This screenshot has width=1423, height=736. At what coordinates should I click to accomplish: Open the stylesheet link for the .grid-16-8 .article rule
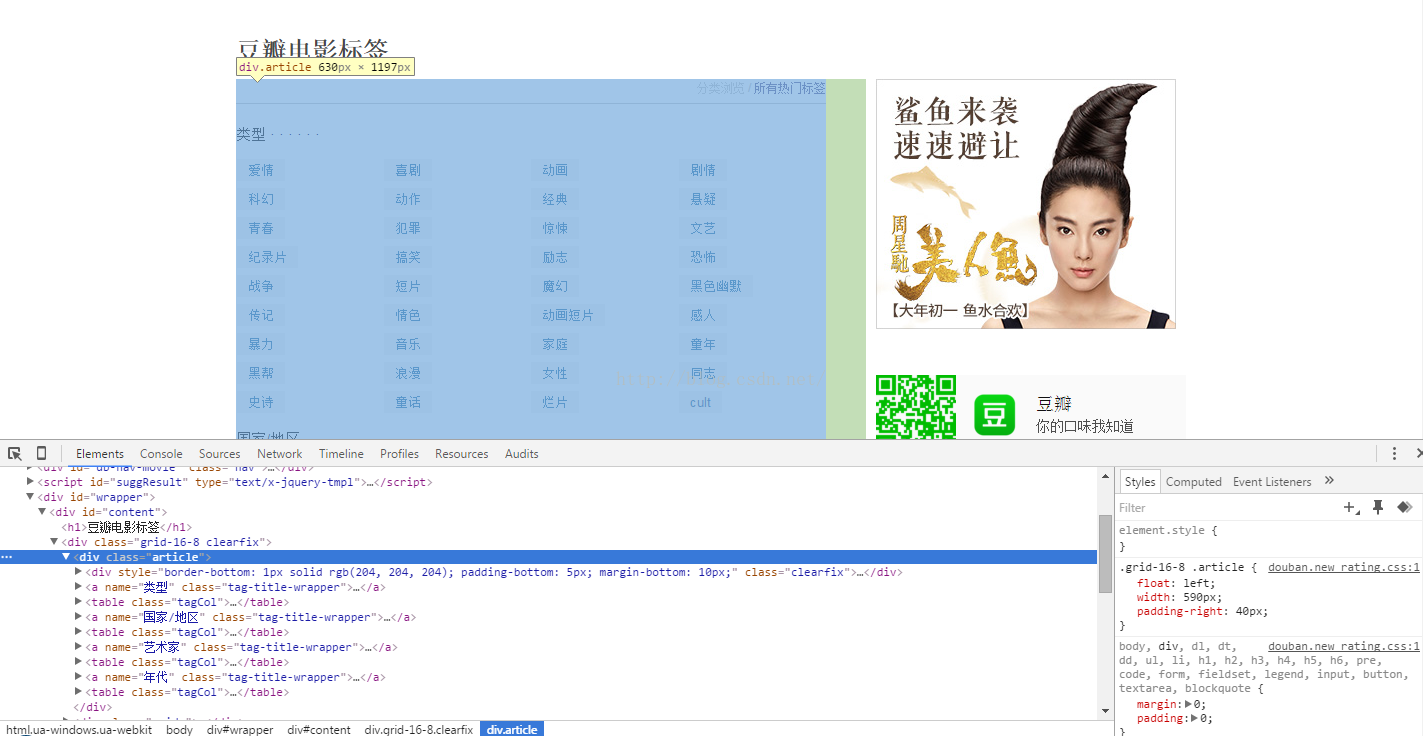[x=1343, y=567]
